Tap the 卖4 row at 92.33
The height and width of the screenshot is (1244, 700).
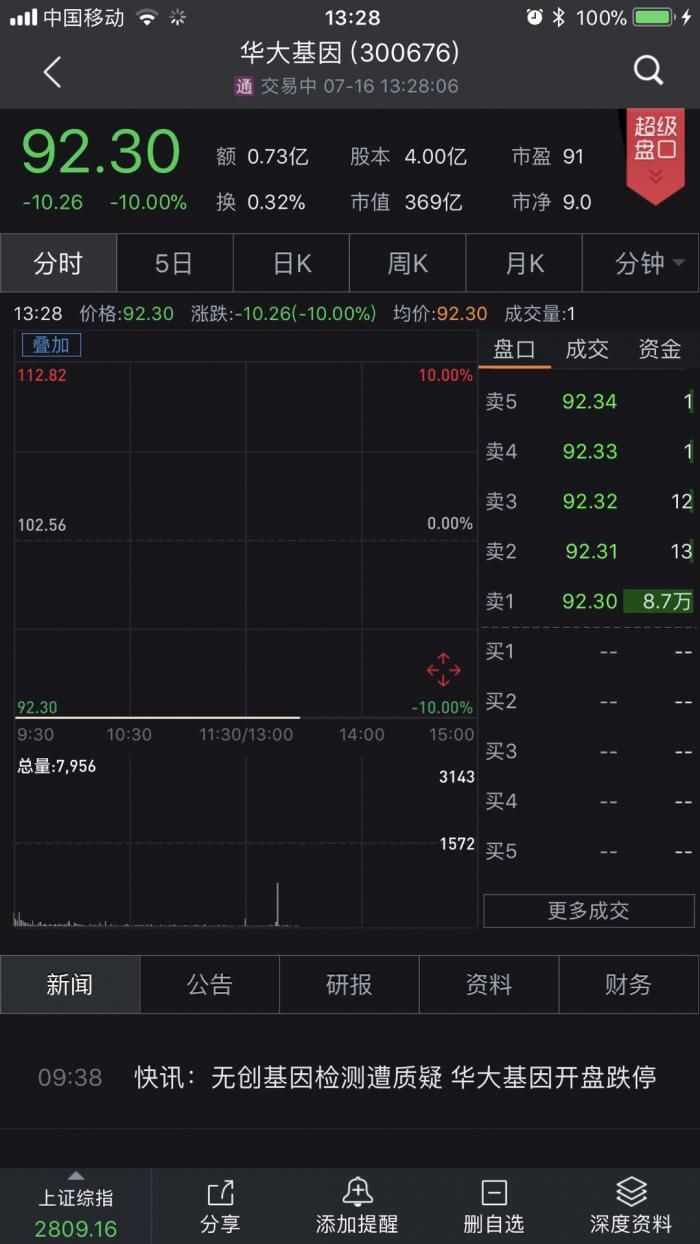(x=589, y=452)
